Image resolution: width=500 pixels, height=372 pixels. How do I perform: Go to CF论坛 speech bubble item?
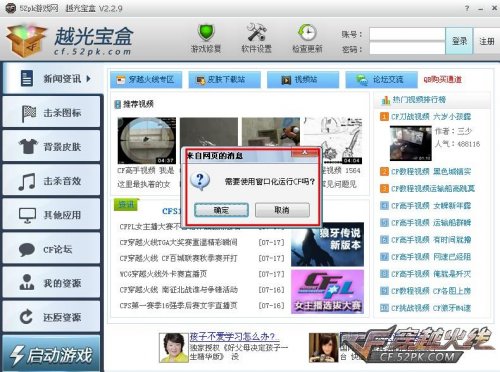[51, 249]
